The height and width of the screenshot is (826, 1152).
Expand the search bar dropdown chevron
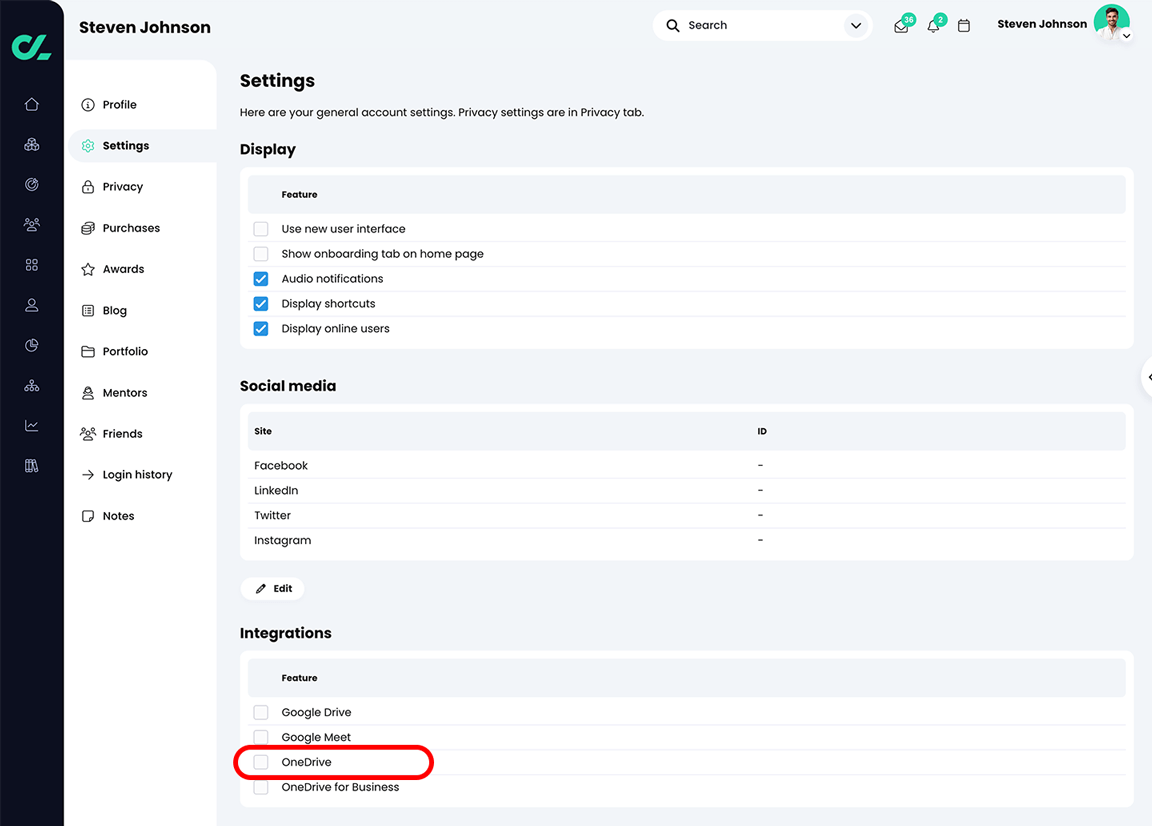pyautogui.click(x=855, y=25)
